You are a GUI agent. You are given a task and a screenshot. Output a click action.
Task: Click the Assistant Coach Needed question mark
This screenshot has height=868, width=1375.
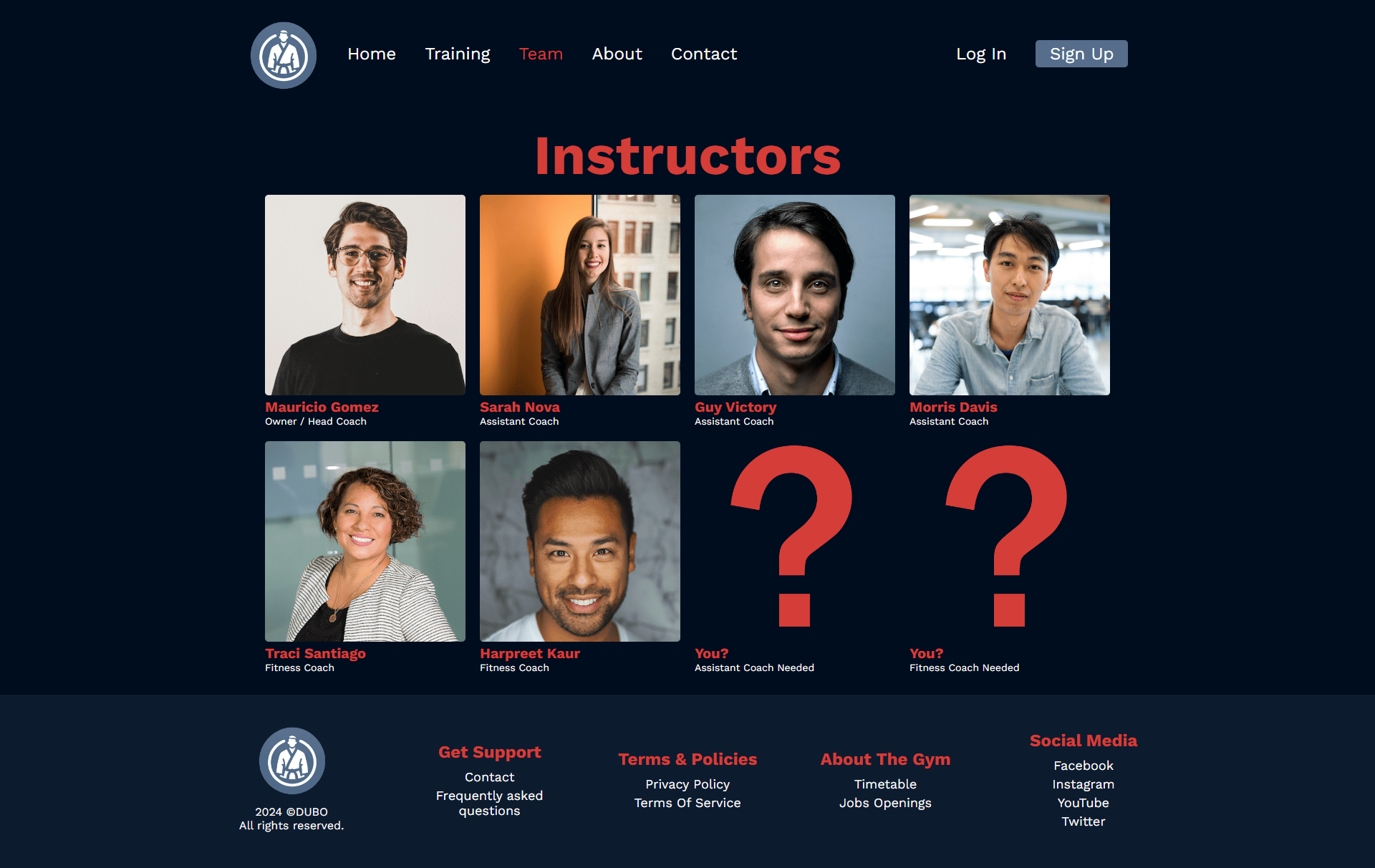tap(793, 536)
